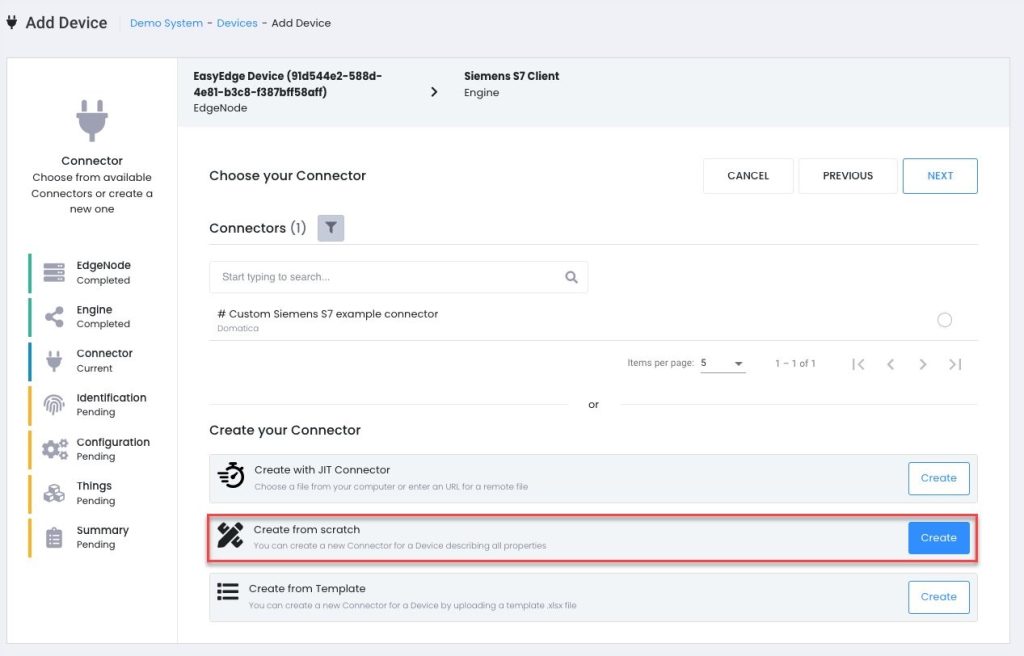Image resolution: width=1024 pixels, height=656 pixels.
Task: Click the search magnifier icon
Action: (571, 277)
